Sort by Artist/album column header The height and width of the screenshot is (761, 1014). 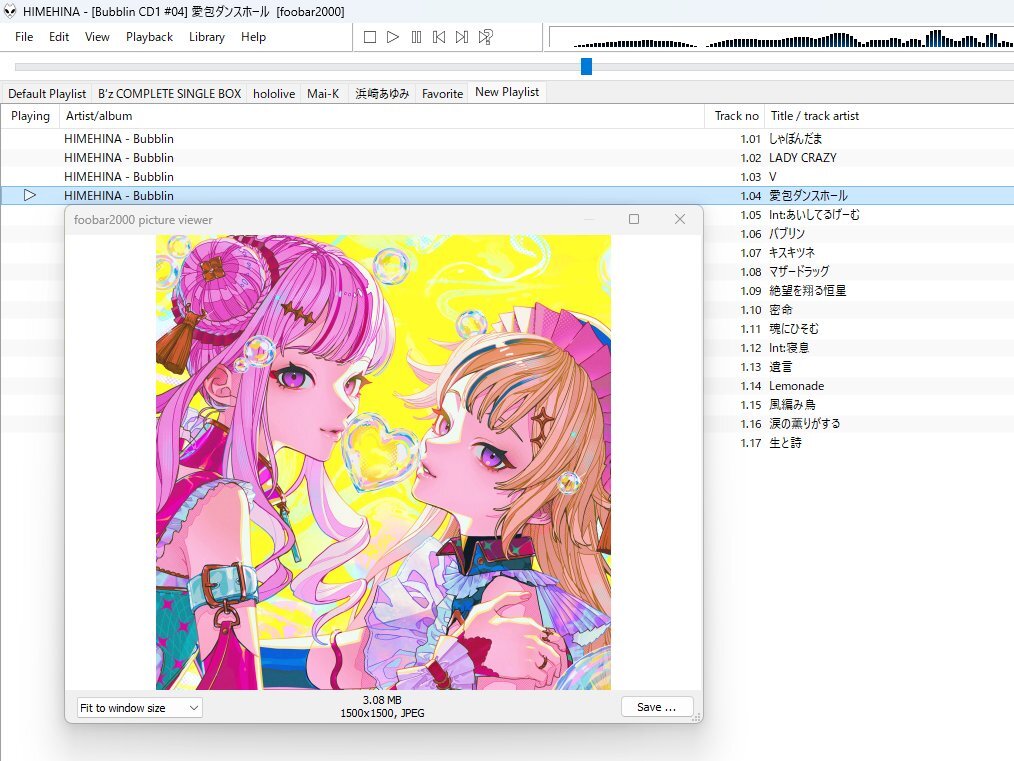(382, 116)
